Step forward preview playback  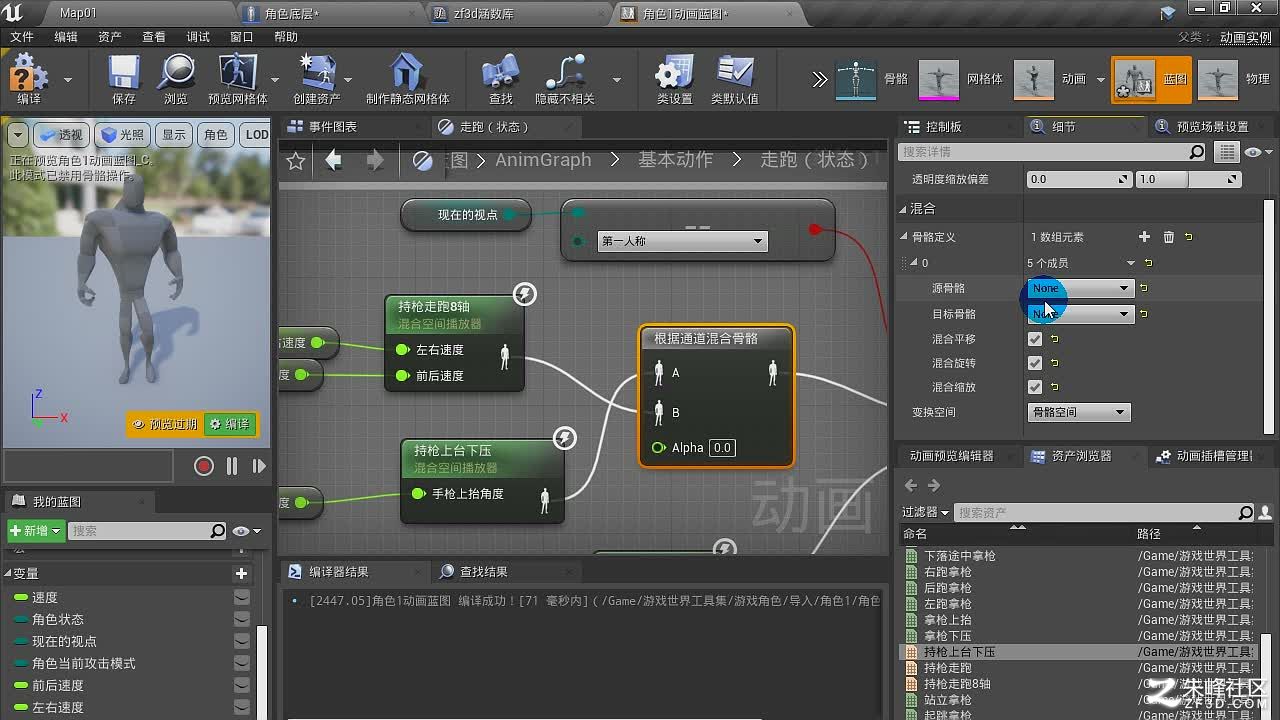[259, 466]
